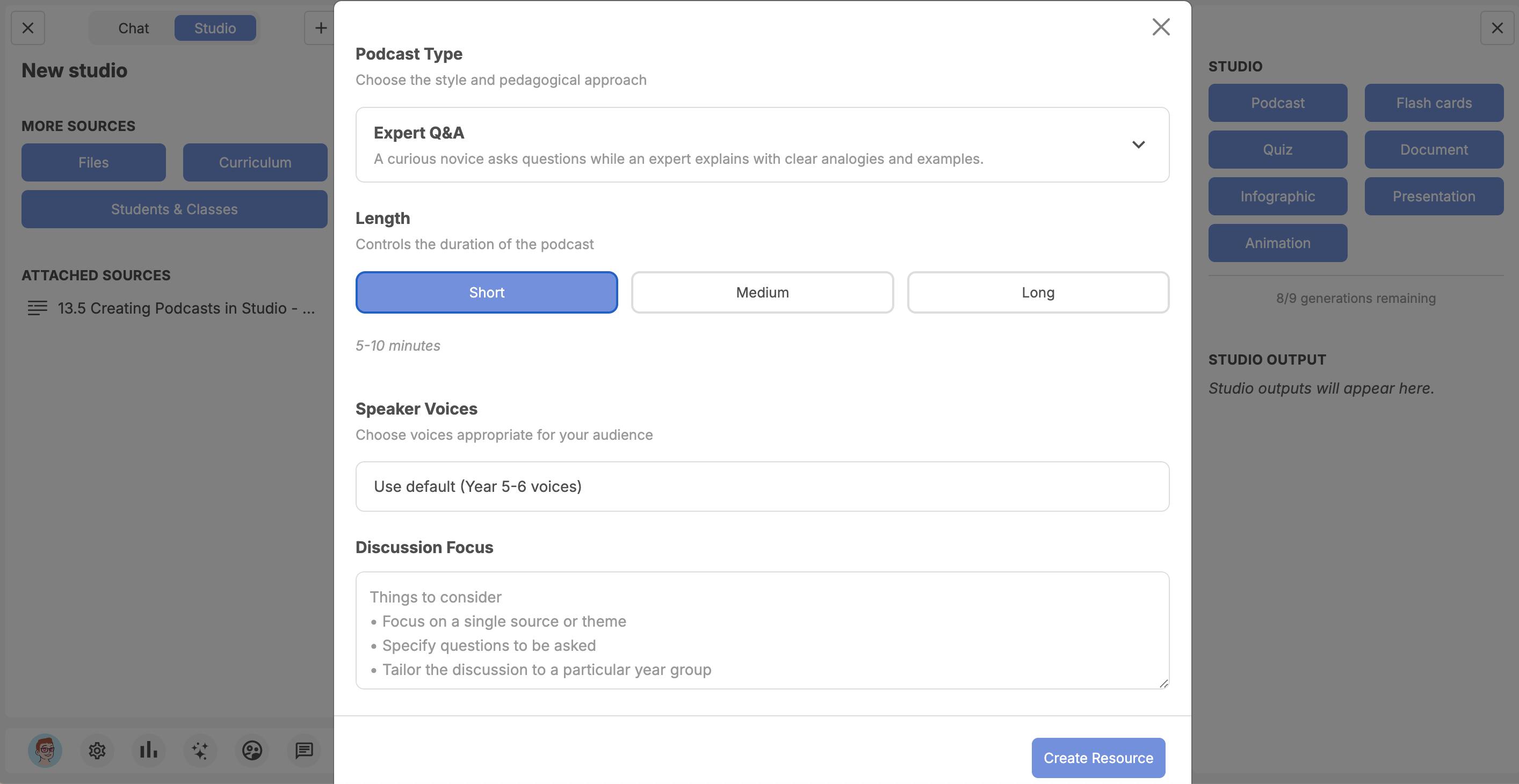The width and height of the screenshot is (1519, 784).
Task: Click the plus icon next to Studio tab
Action: (320, 28)
